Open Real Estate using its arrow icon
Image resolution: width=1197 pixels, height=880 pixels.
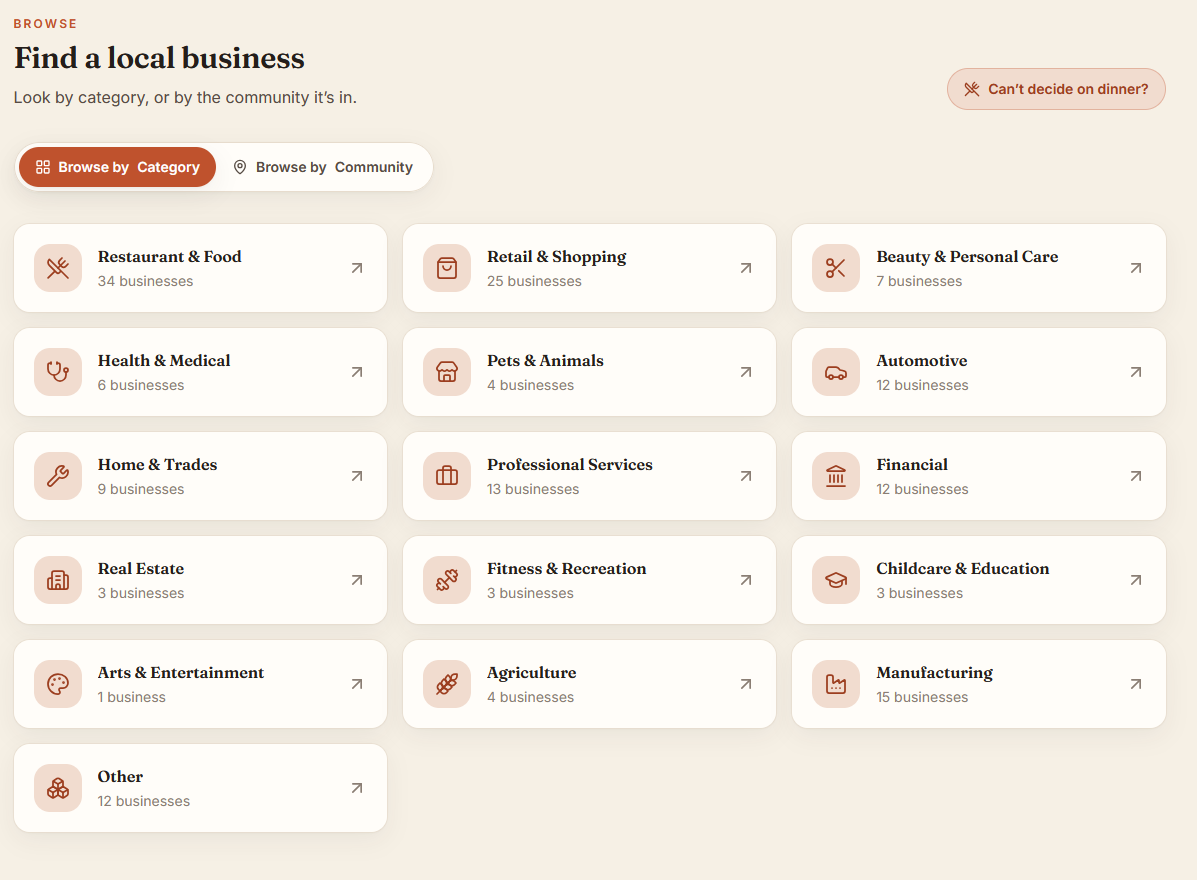pos(357,580)
